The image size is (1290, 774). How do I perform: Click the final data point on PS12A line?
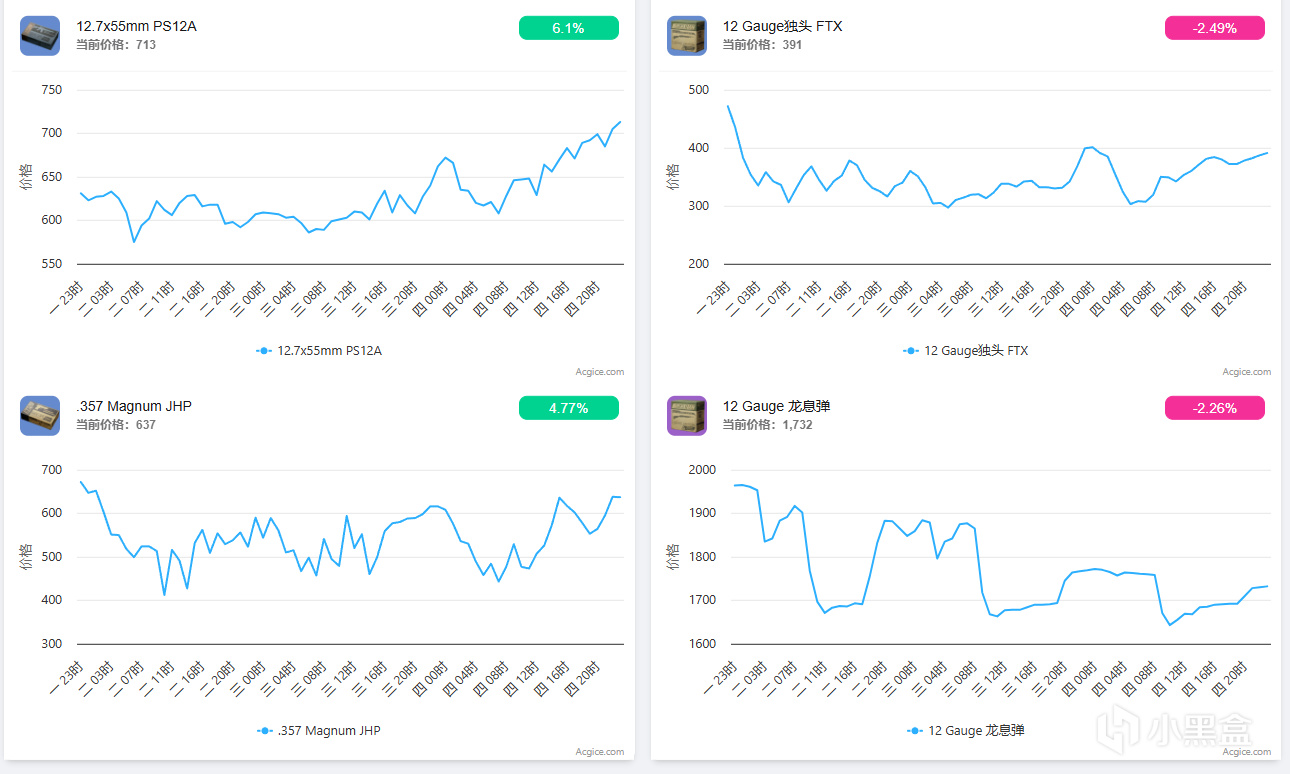pyautogui.click(x=620, y=122)
